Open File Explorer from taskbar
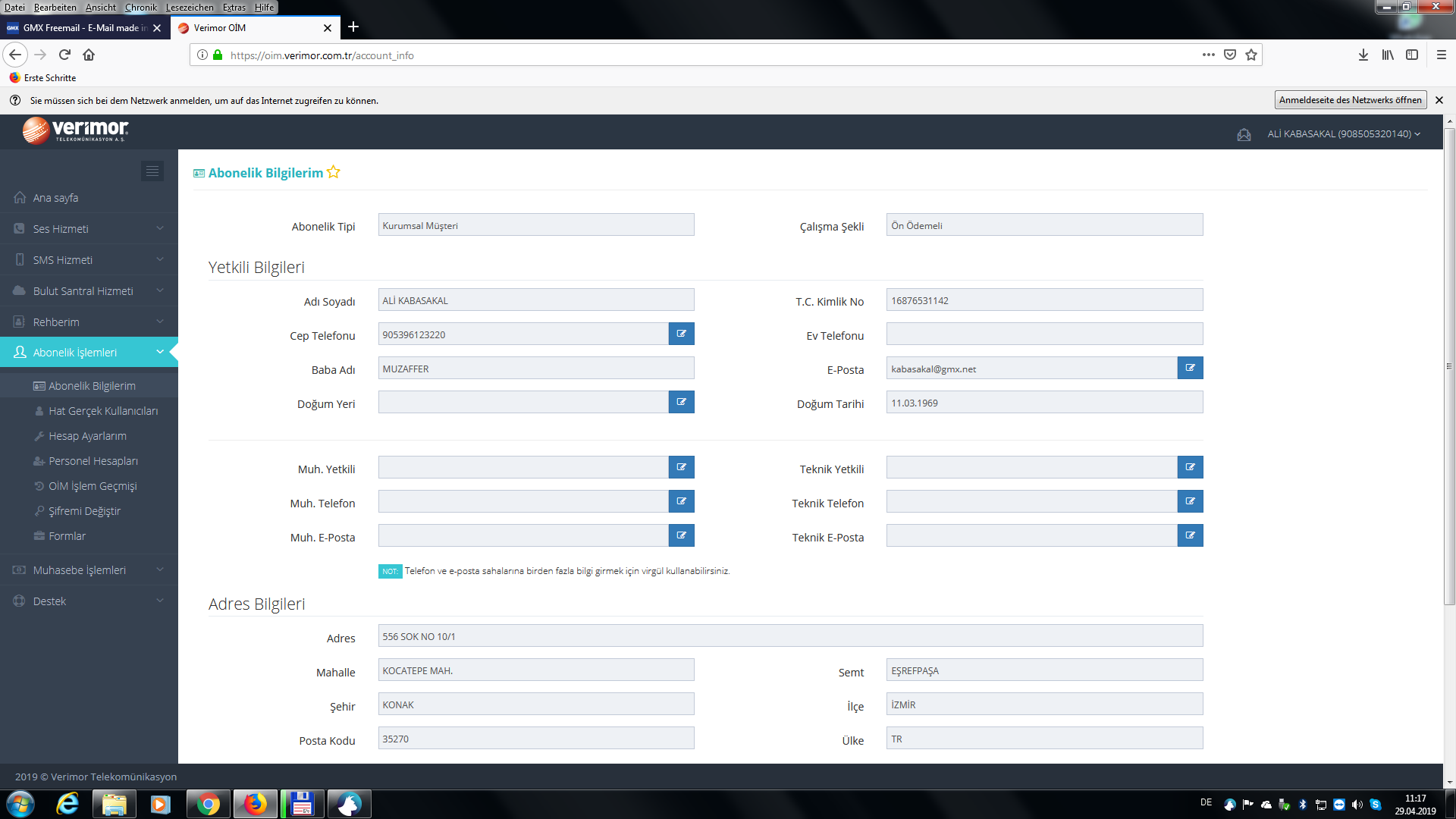The width and height of the screenshot is (1456, 819). pos(115,804)
